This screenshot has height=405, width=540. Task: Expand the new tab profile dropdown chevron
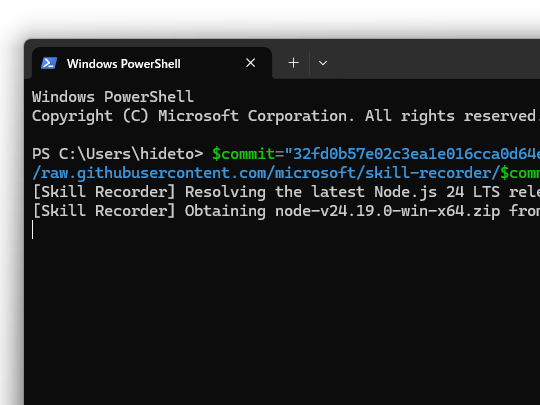(323, 63)
